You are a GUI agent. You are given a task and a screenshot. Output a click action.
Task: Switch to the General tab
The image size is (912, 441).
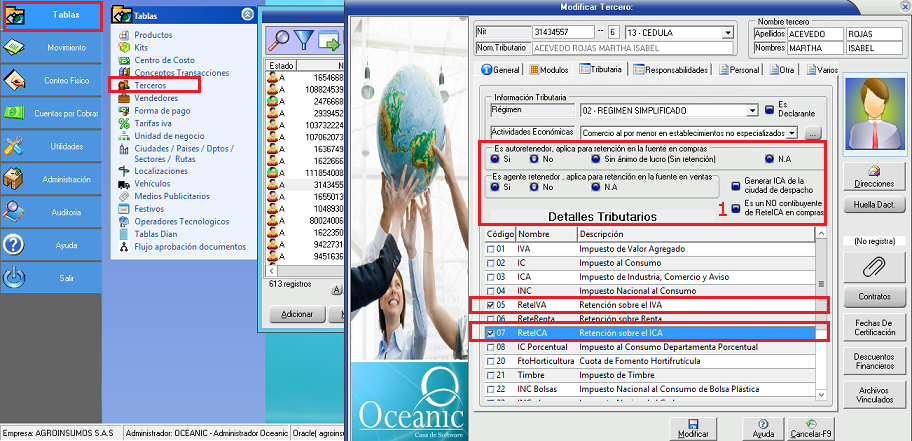coord(501,70)
